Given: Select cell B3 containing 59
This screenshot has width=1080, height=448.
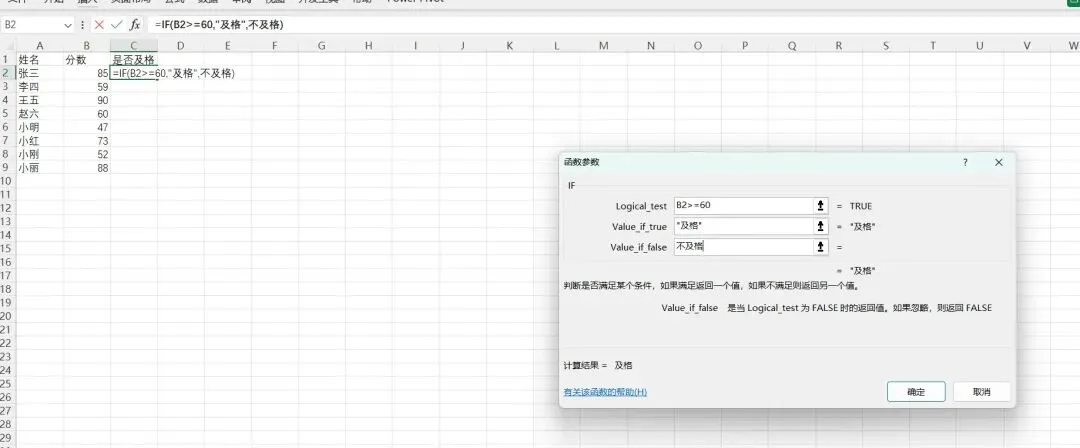Looking at the screenshot, I should click(87, 87).
